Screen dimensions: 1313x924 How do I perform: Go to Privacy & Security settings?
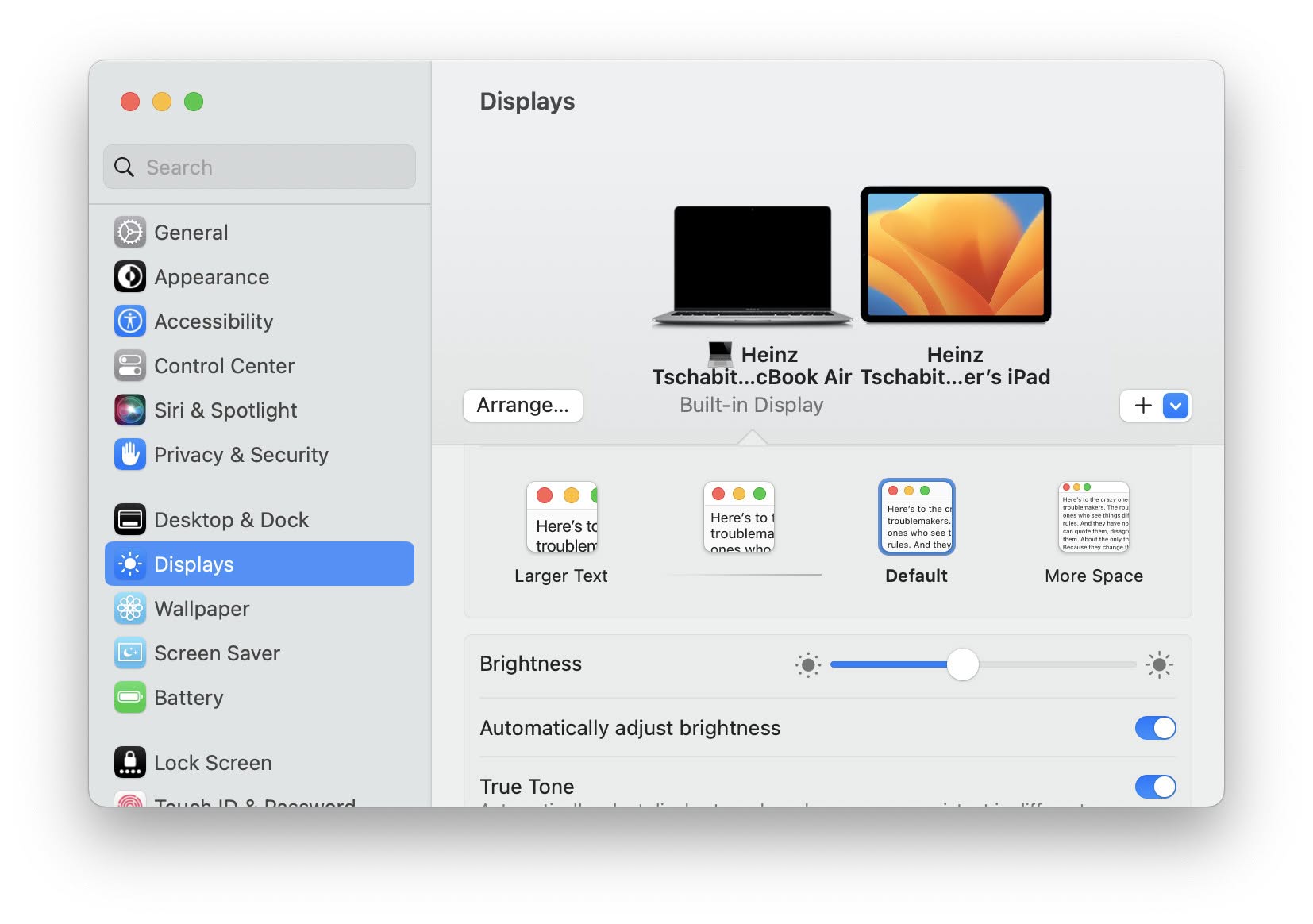click(260, 455)
